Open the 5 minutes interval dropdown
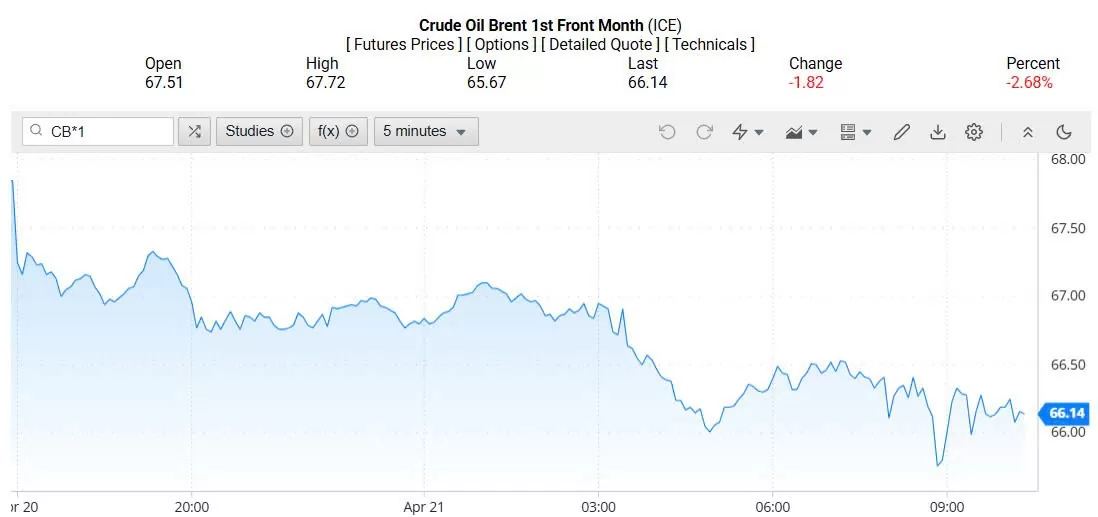Image resolution: width=1098 pixels, height=517 pixels. pos(425,131)
